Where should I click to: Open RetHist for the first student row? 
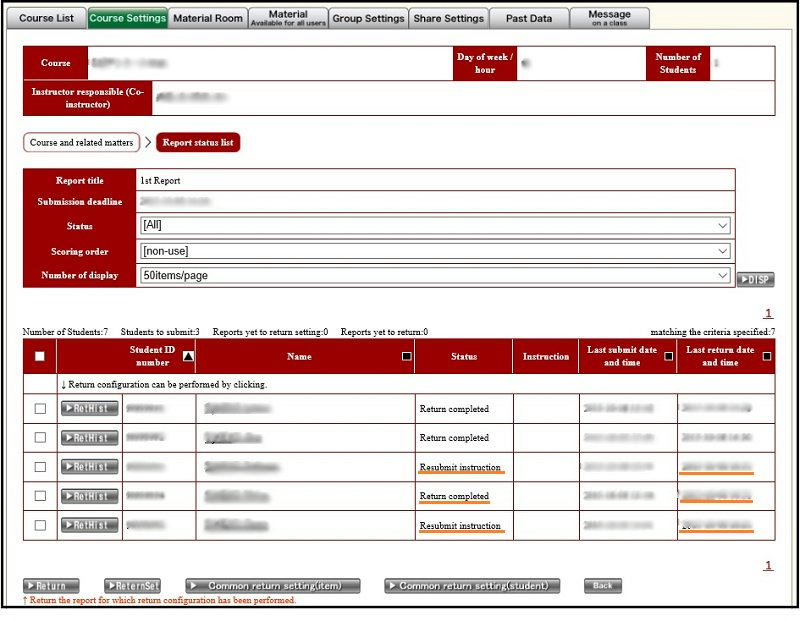tap(89, 408)
